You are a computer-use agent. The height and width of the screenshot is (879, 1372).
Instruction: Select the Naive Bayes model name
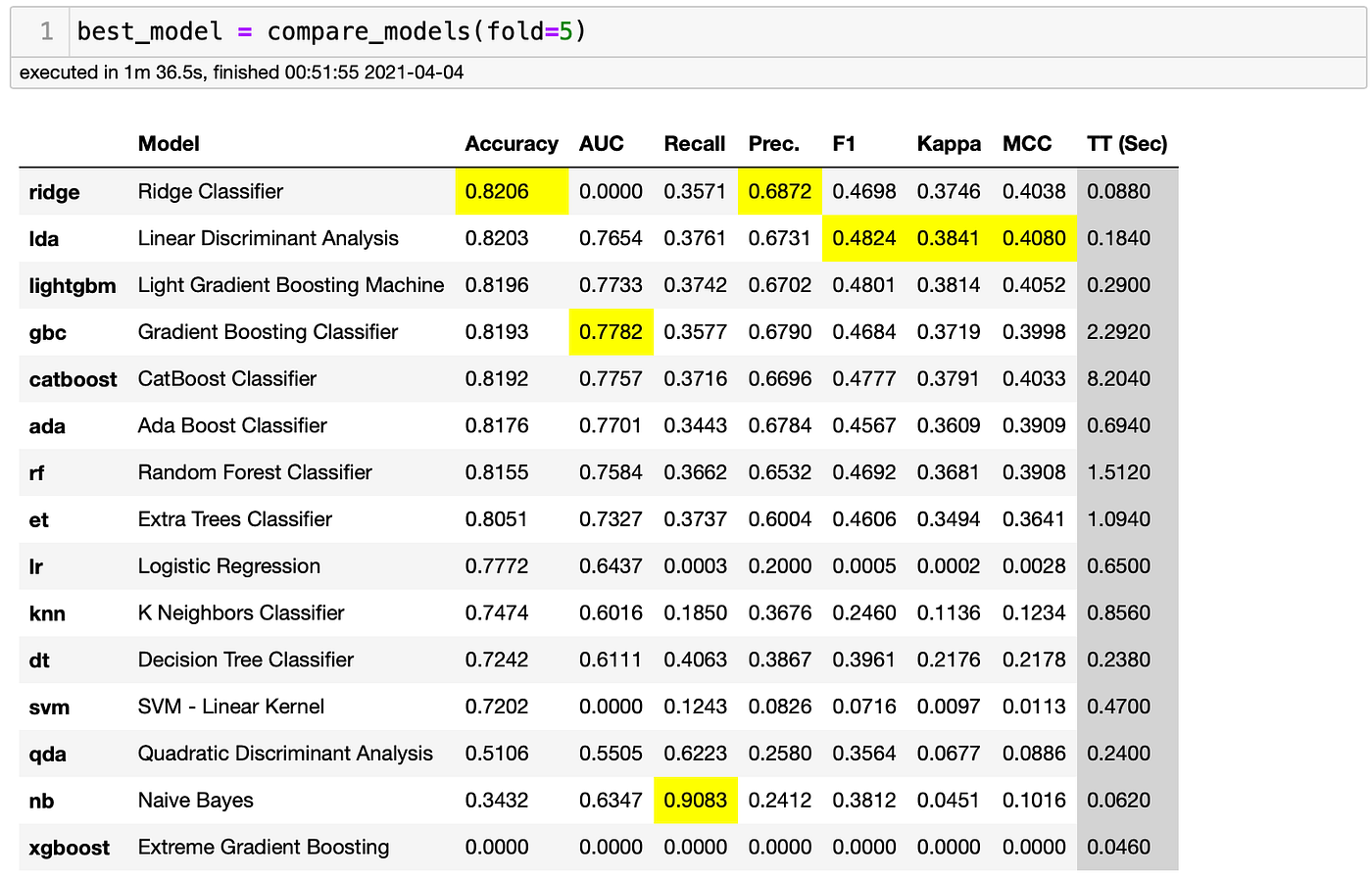click(194, 801)
